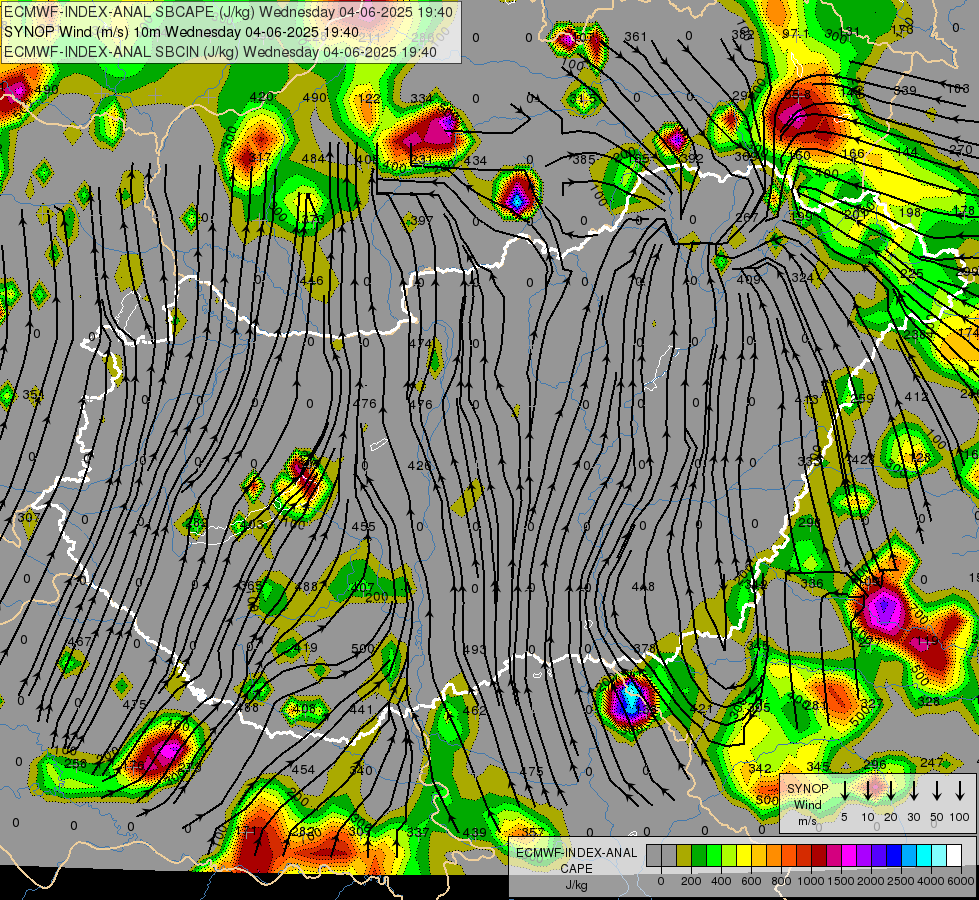This screenshot has height=900, width=979.
Task: Click the 'ECMWF-INDEX-ANAL' legend label at bottom
Action: pyautogui.click(x=576, y=853)
